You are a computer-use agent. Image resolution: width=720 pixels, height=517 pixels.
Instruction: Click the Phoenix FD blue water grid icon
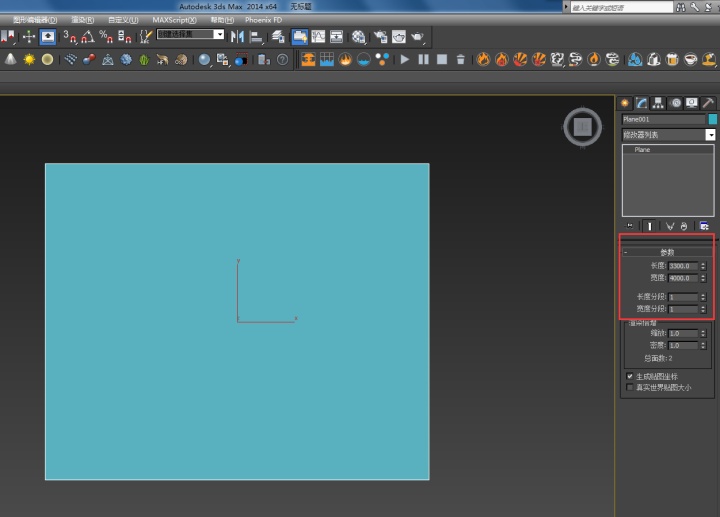(x=326, y=59)
